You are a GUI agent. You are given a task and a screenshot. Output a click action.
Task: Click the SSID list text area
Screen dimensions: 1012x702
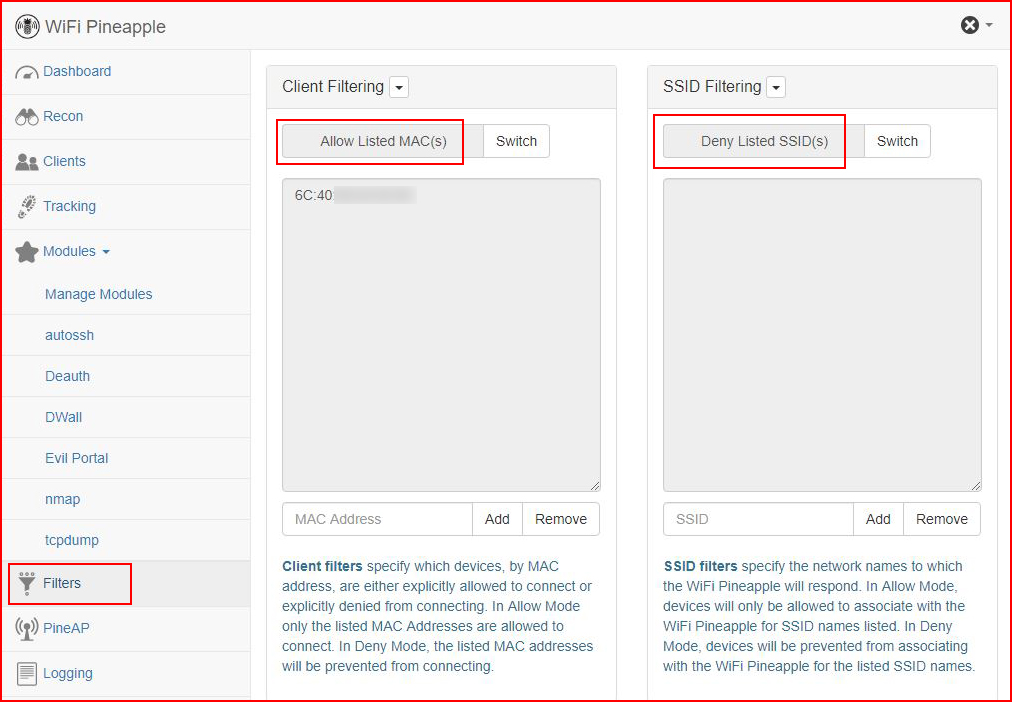[x=822, y=335]
